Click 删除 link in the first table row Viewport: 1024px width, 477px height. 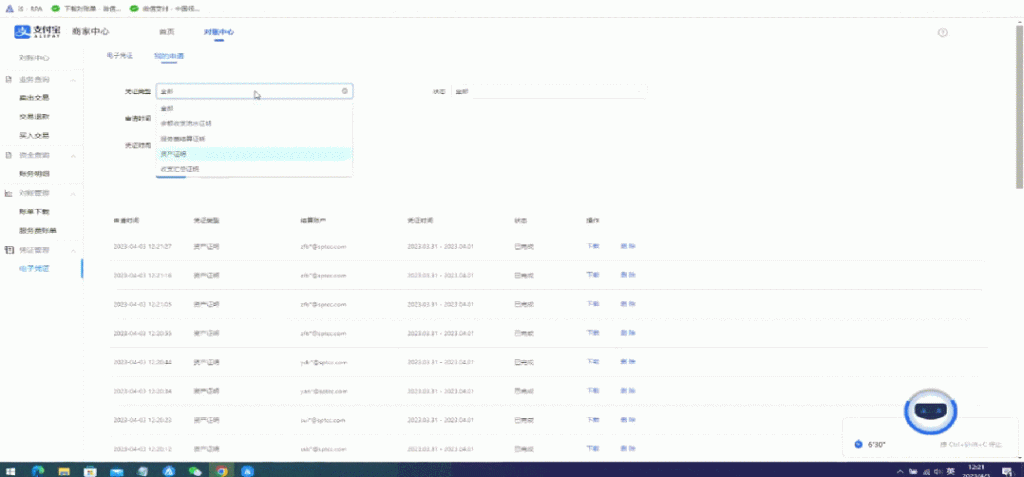click(628, 246)
